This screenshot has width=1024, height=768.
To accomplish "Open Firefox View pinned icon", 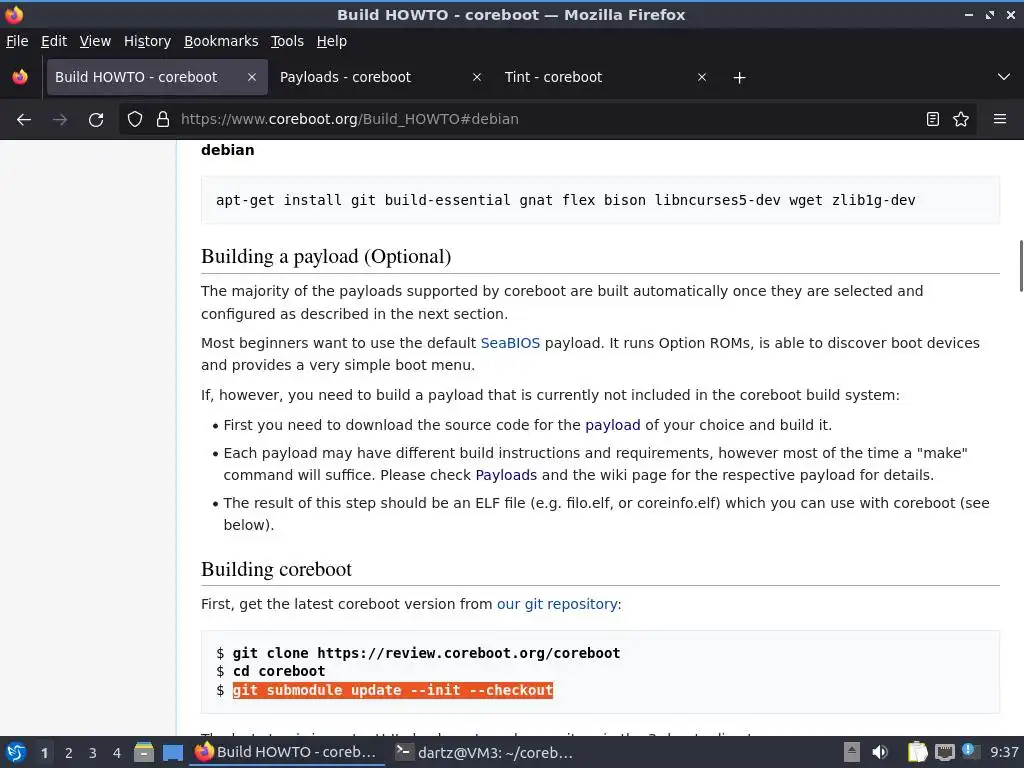I will tap(20, 77).
